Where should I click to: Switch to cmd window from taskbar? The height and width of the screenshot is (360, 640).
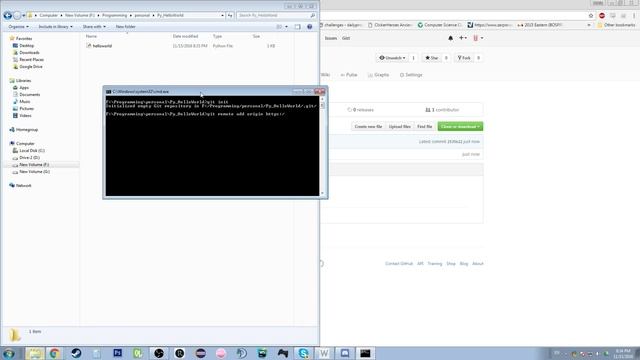point(365,353)
